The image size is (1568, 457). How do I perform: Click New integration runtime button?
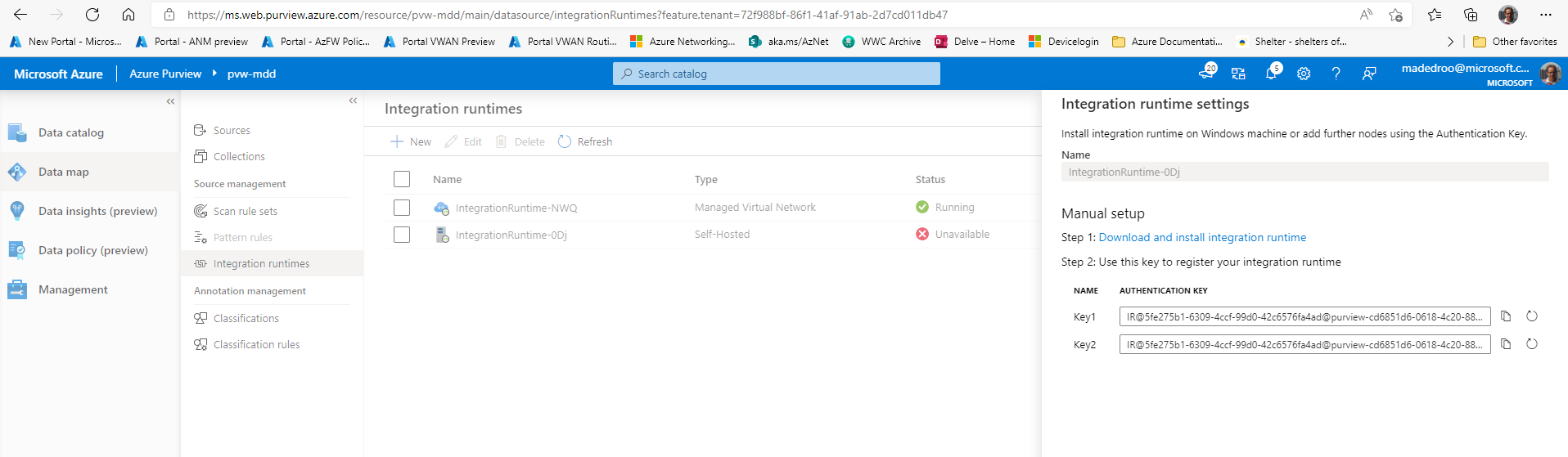coord(411,141)
